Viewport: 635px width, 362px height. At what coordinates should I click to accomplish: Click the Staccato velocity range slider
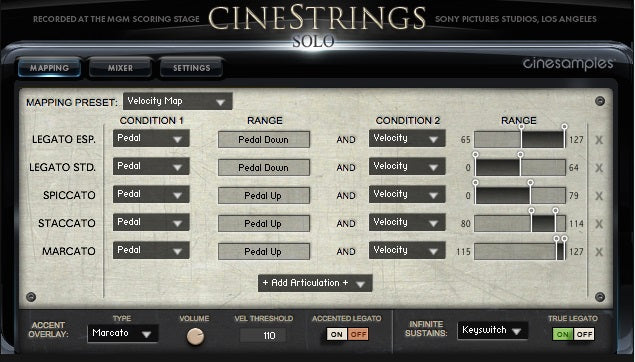click(x=520, y=224)
